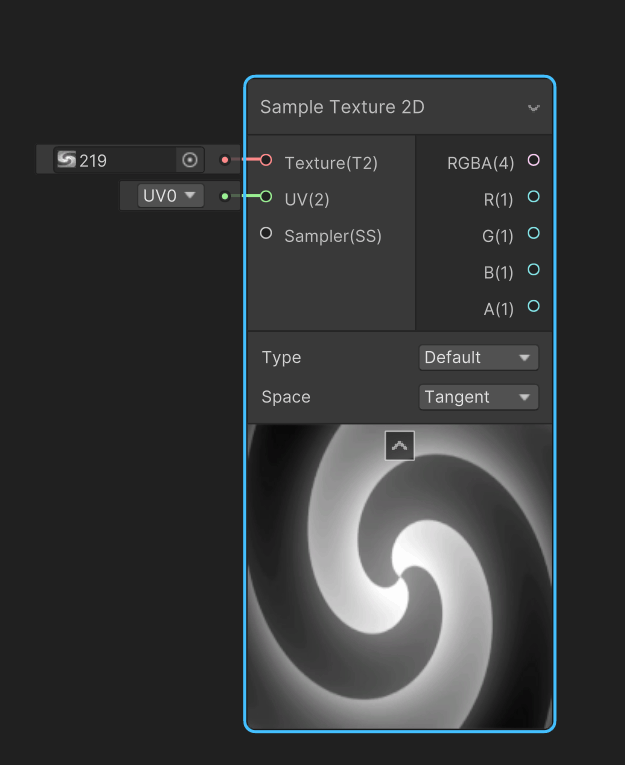Click the Texture(T2) input port
Viewport: 625px width, 765px height.
[266, 160]
